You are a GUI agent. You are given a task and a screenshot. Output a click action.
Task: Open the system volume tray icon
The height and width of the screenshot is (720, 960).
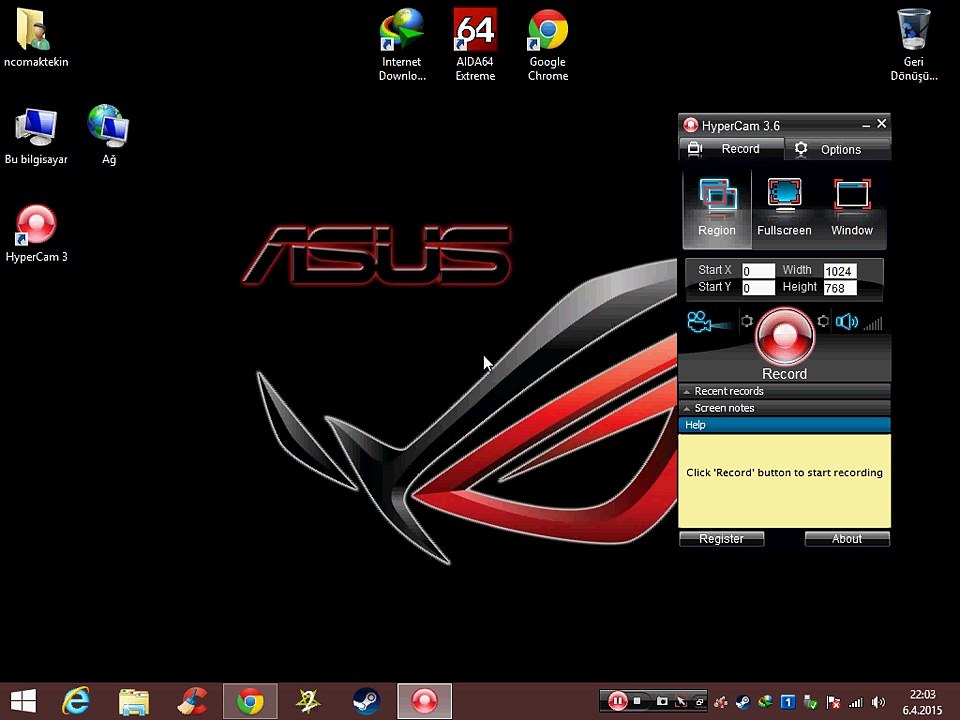coord(878,702)
